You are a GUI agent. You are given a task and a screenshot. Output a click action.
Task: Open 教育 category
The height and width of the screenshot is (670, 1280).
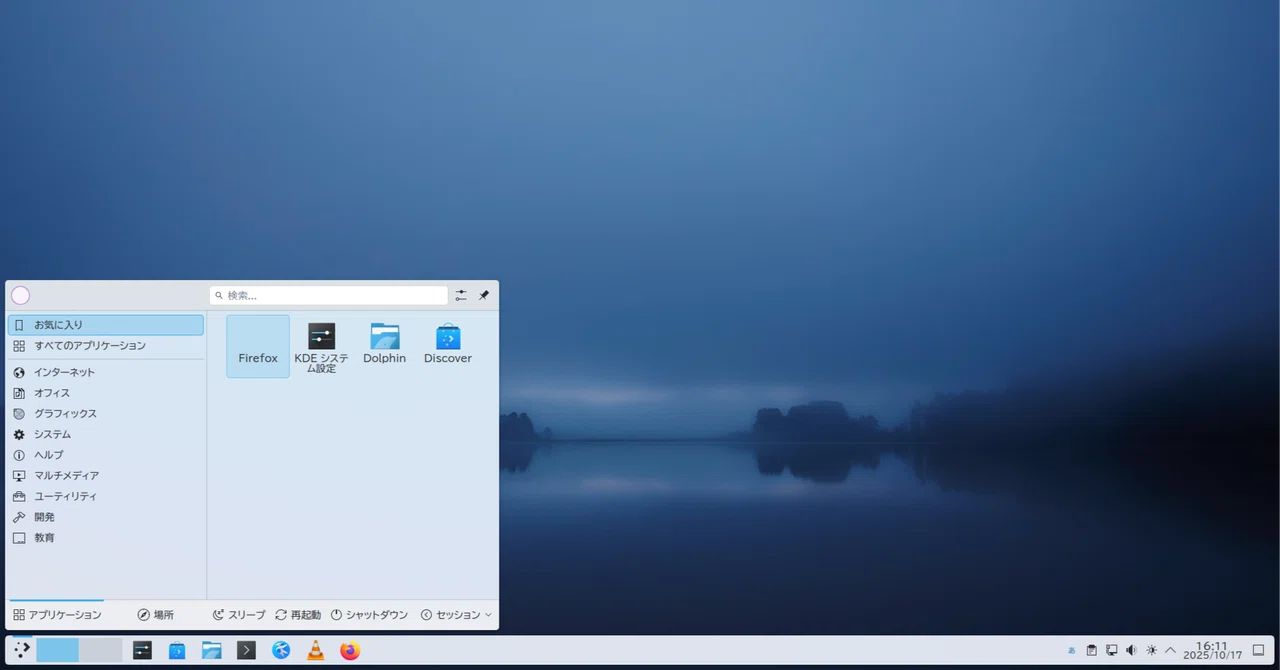(x=105, y=537)
